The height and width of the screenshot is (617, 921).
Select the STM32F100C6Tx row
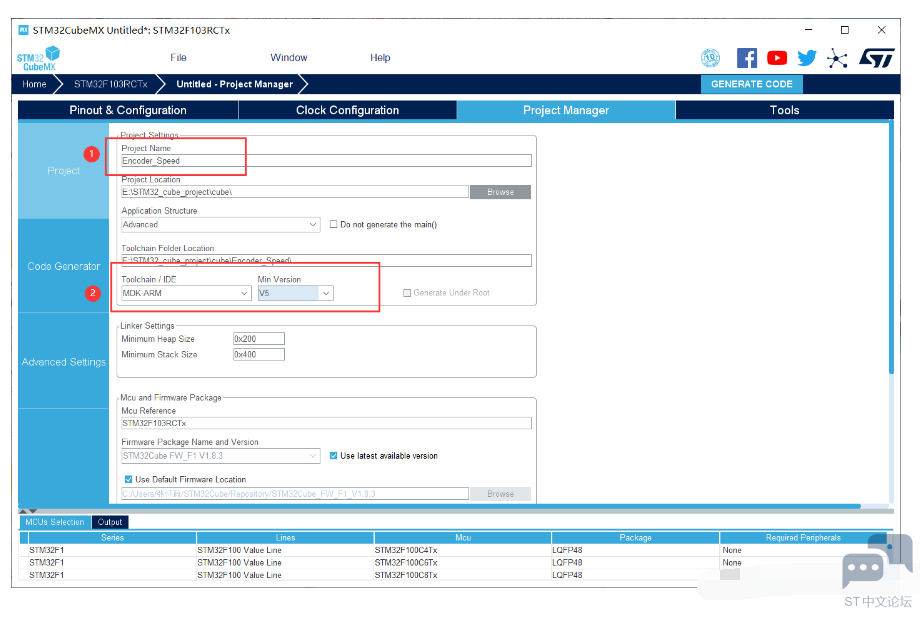455,563
